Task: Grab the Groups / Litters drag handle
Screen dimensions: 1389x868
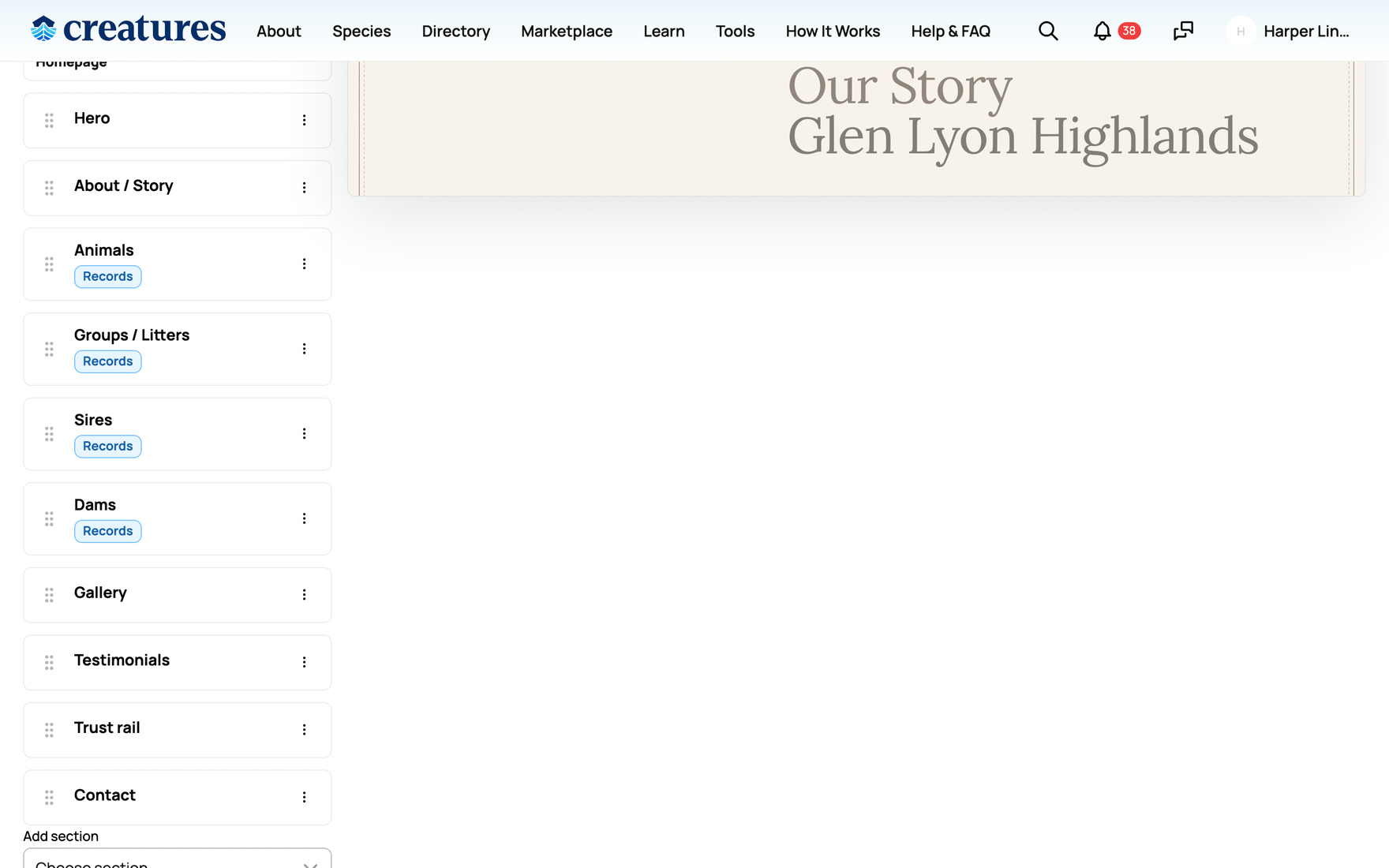Action: click(49, 349)
